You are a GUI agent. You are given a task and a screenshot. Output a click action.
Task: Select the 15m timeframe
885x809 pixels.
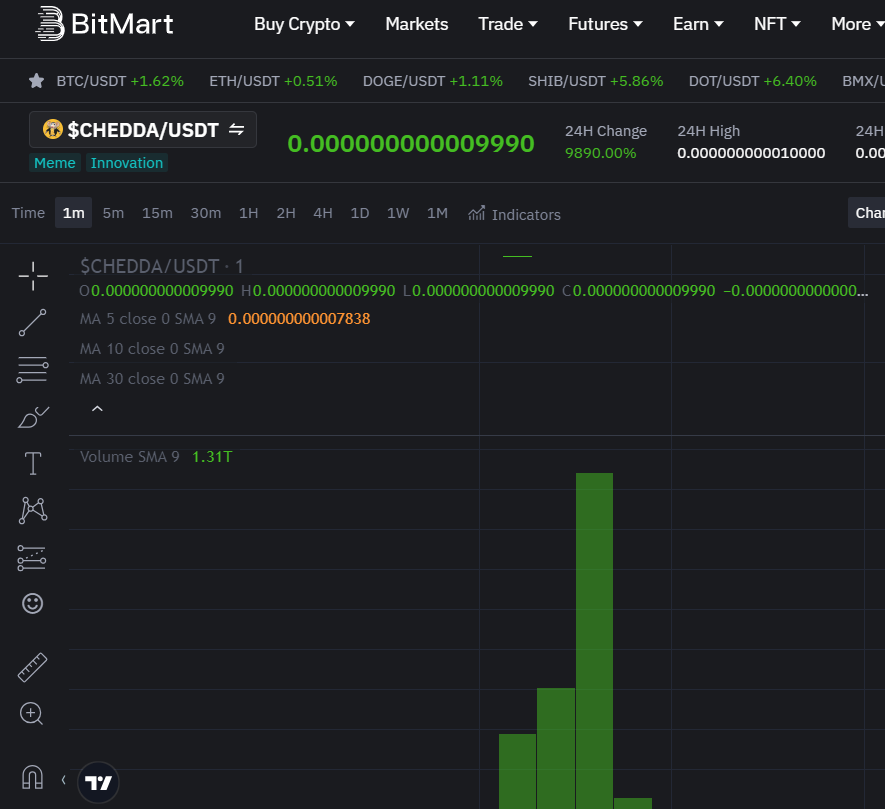157,213
